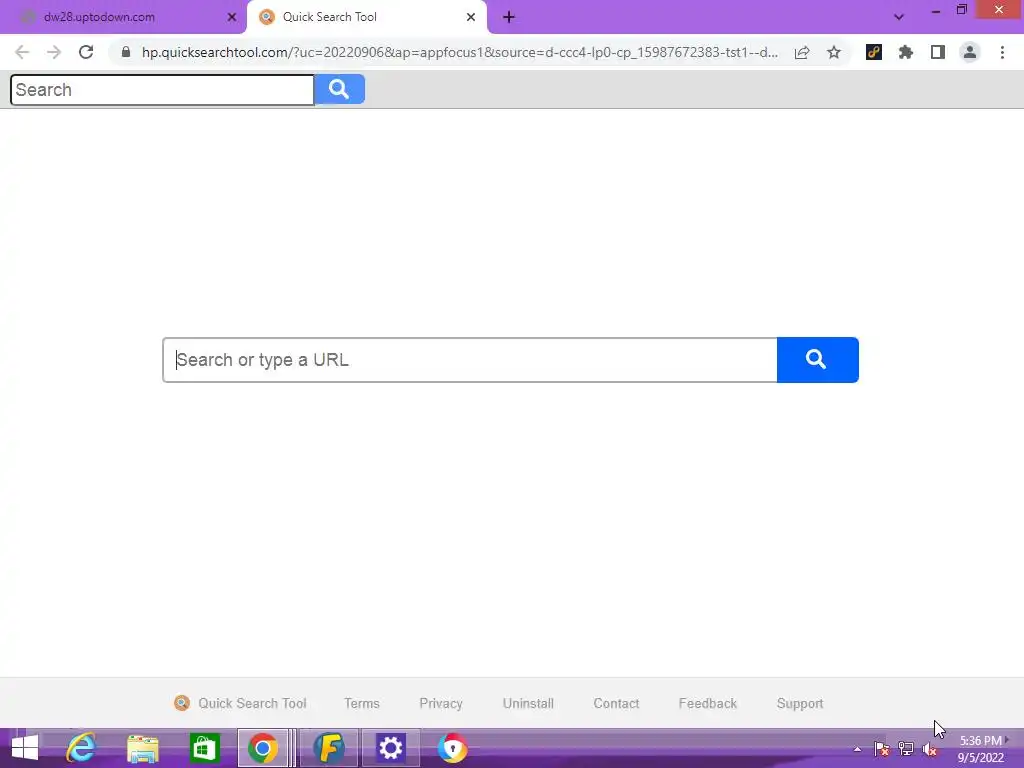Image resolution: width=1024 pixels, height=768 pixels.
Task: View site security lock info
Action: 126,52
